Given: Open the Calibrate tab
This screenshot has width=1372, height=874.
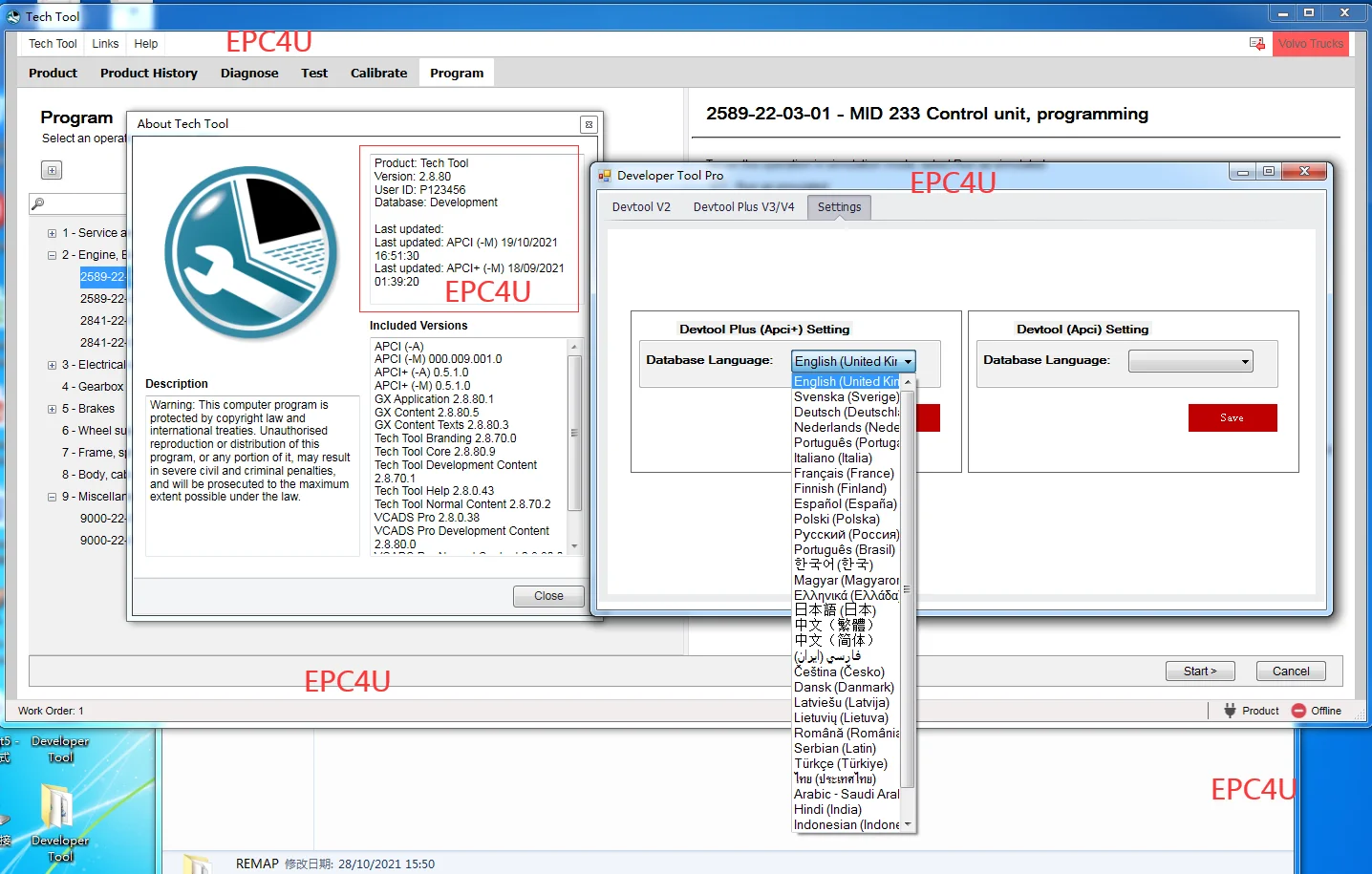Looking at the screenshot, I should [378, 73].
